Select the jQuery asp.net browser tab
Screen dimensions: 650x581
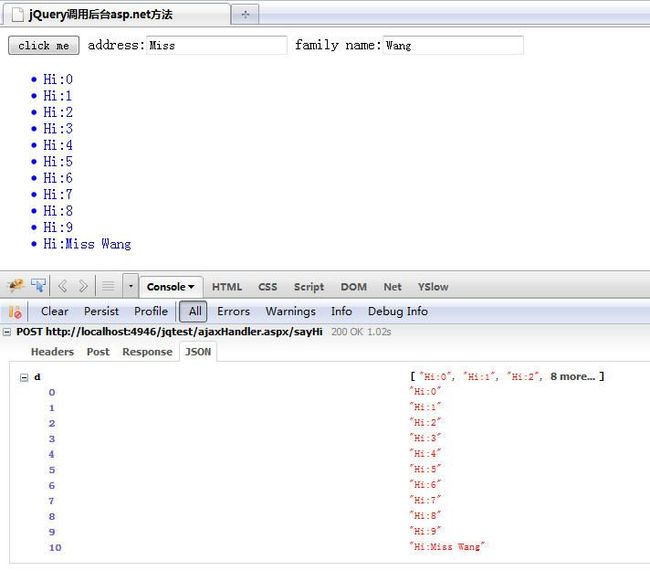point(116,15)
